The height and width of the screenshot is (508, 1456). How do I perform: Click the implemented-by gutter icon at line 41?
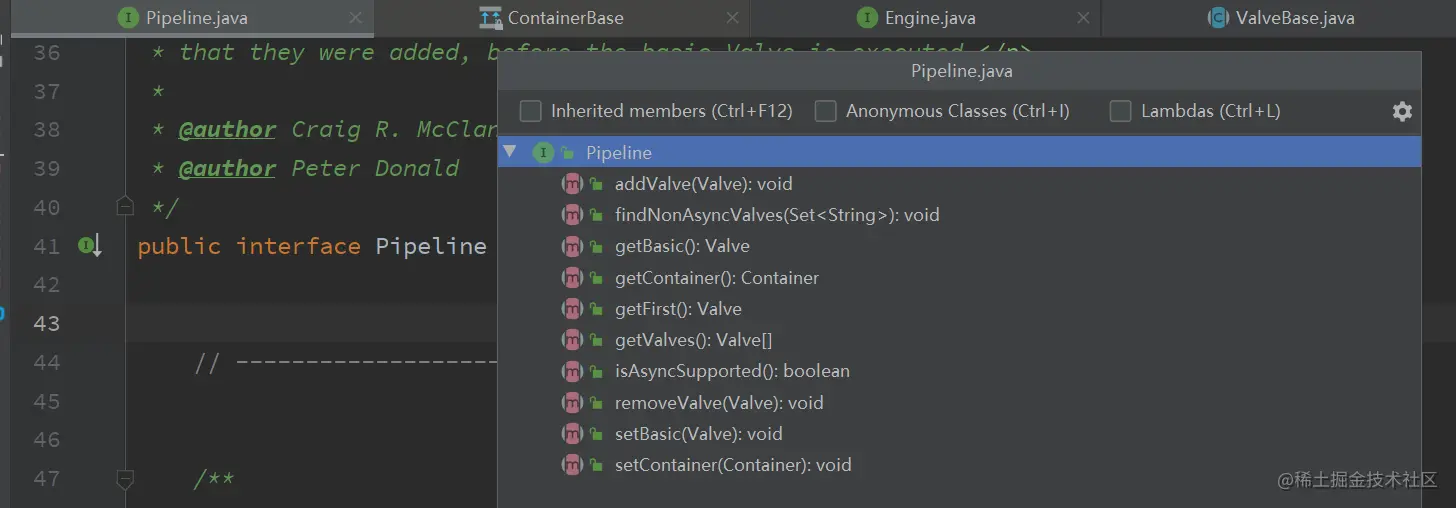coord(90,246)
